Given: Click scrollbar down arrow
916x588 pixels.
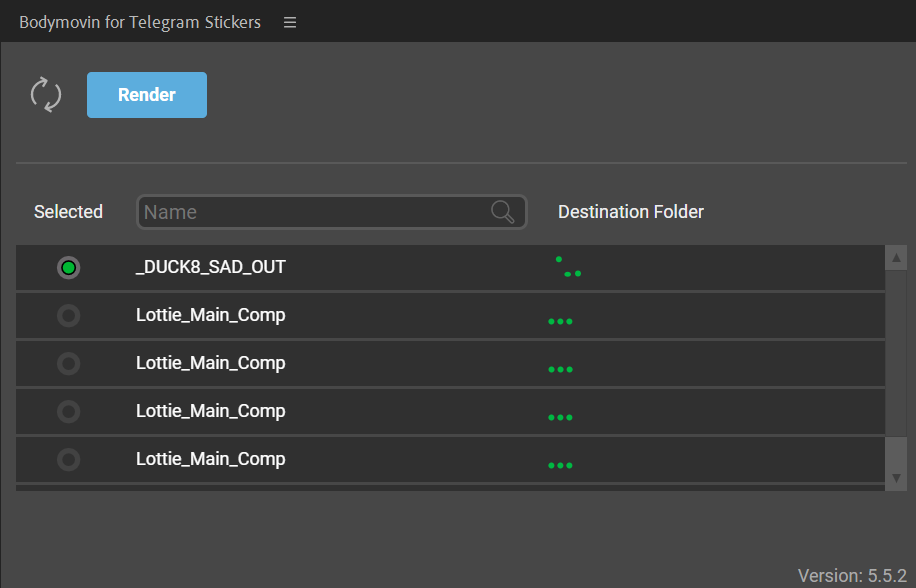Looking at the screenshot, I should [896, 478].
